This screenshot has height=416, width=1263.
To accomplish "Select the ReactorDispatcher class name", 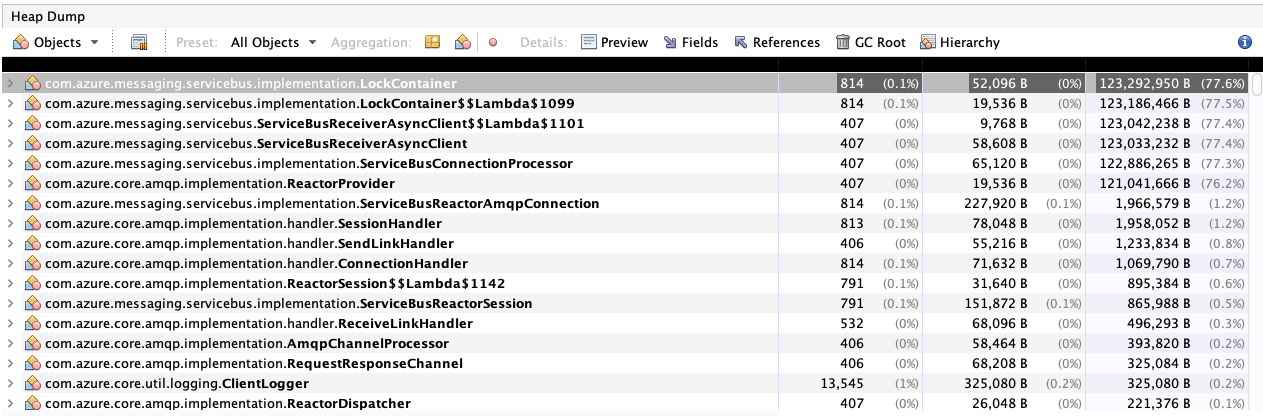I will click(x=348, y=404).
